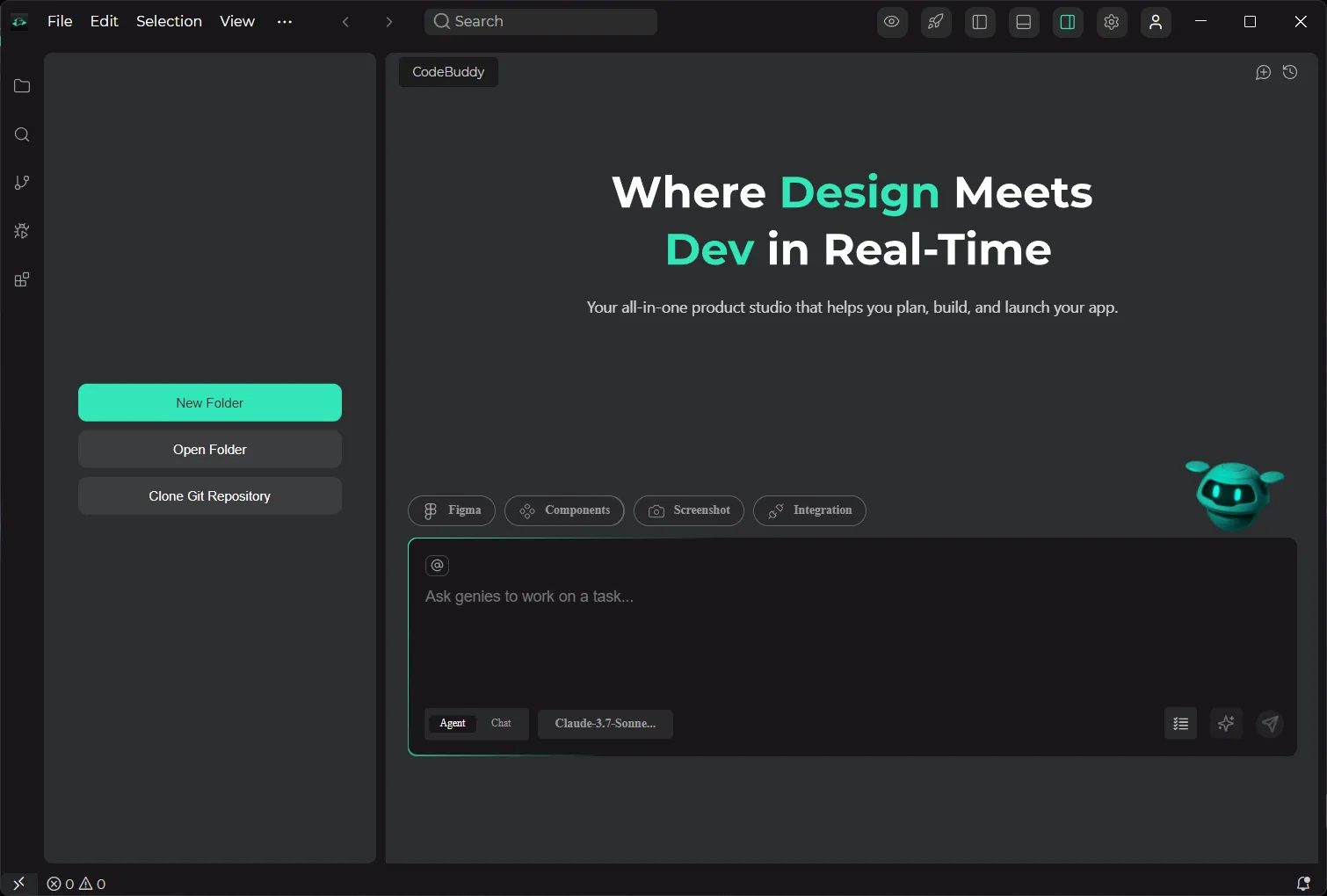
Task: Open the Claude-3.7-Sonnet model selector
Action: coord(605,724)
